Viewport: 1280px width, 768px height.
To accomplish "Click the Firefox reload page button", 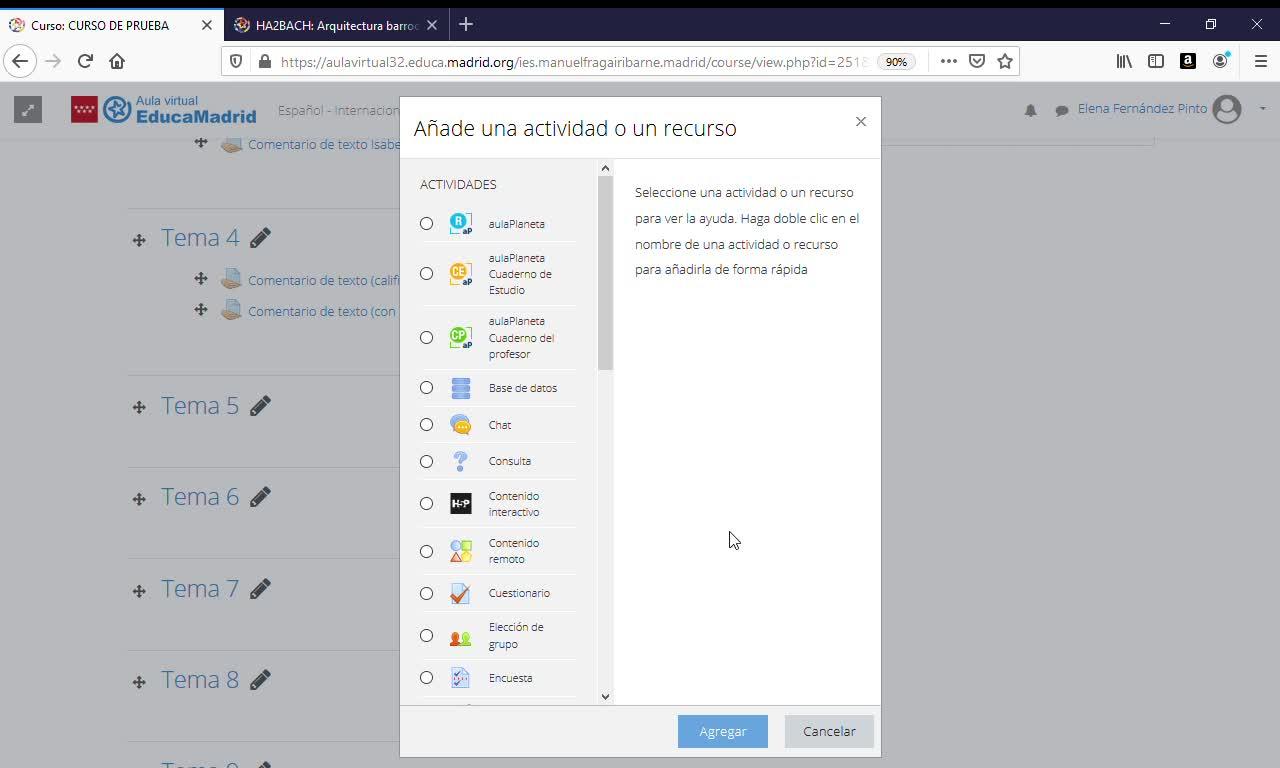I will click(85, 61).
